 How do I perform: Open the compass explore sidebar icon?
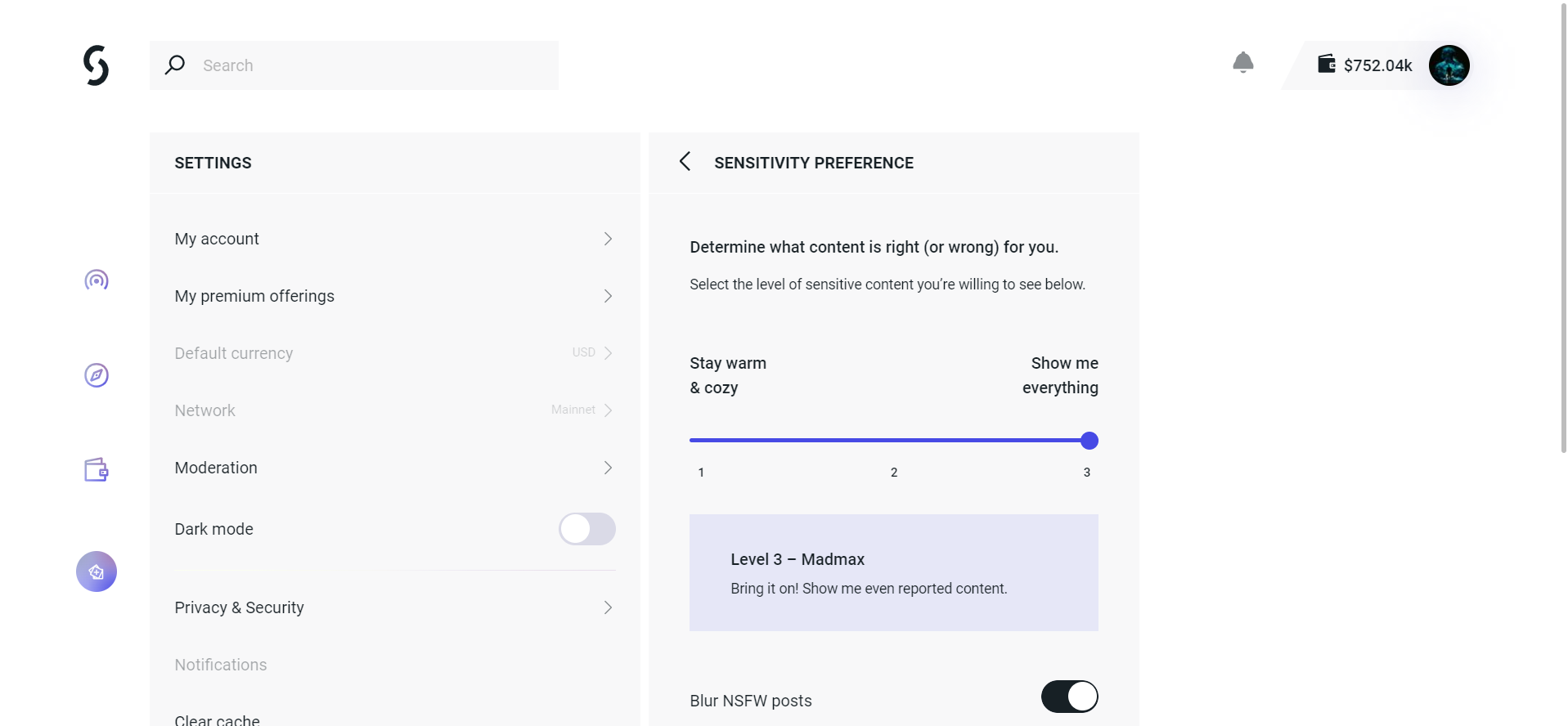point(97,375)
